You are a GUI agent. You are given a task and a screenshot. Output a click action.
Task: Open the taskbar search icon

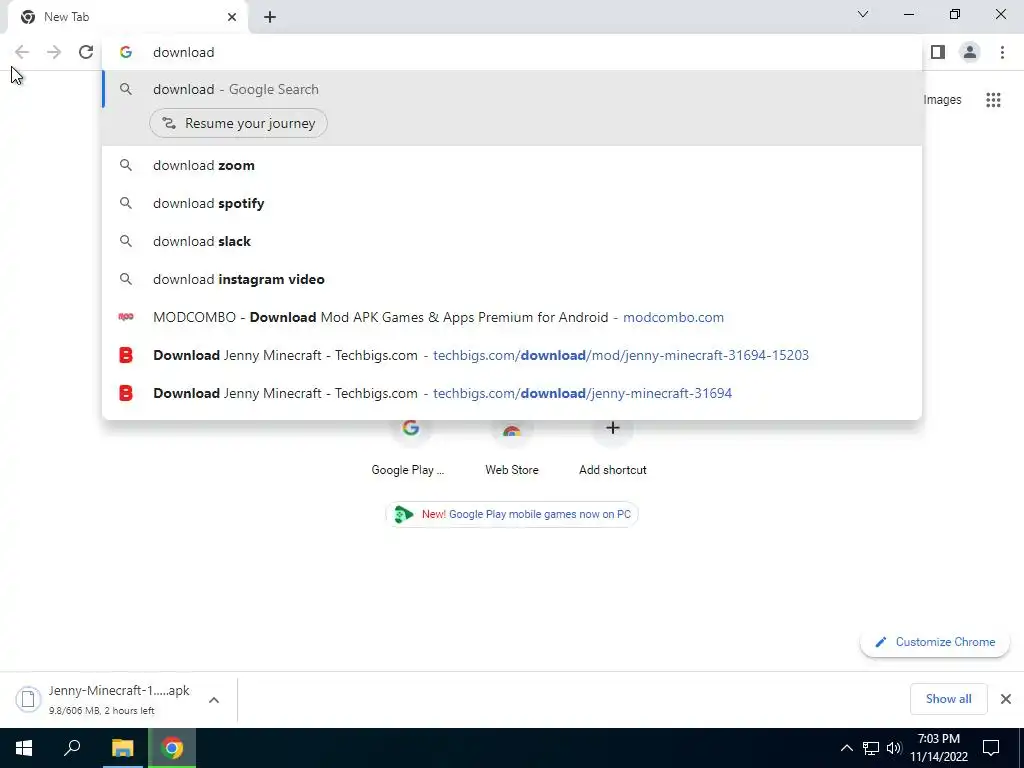[72, 748]
